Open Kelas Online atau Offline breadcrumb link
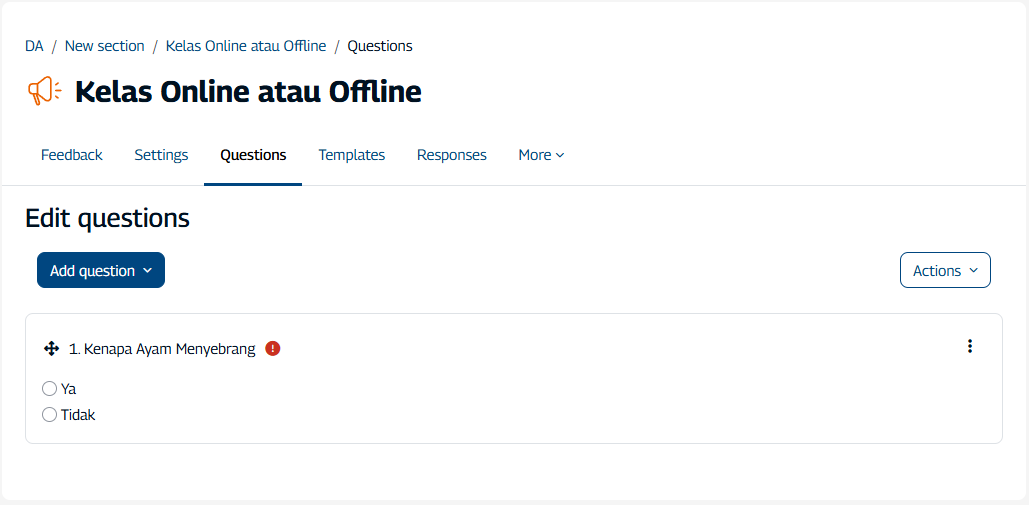Image resolution: width=1029 pixels, height=505 pixels. [x=246, y=46]
